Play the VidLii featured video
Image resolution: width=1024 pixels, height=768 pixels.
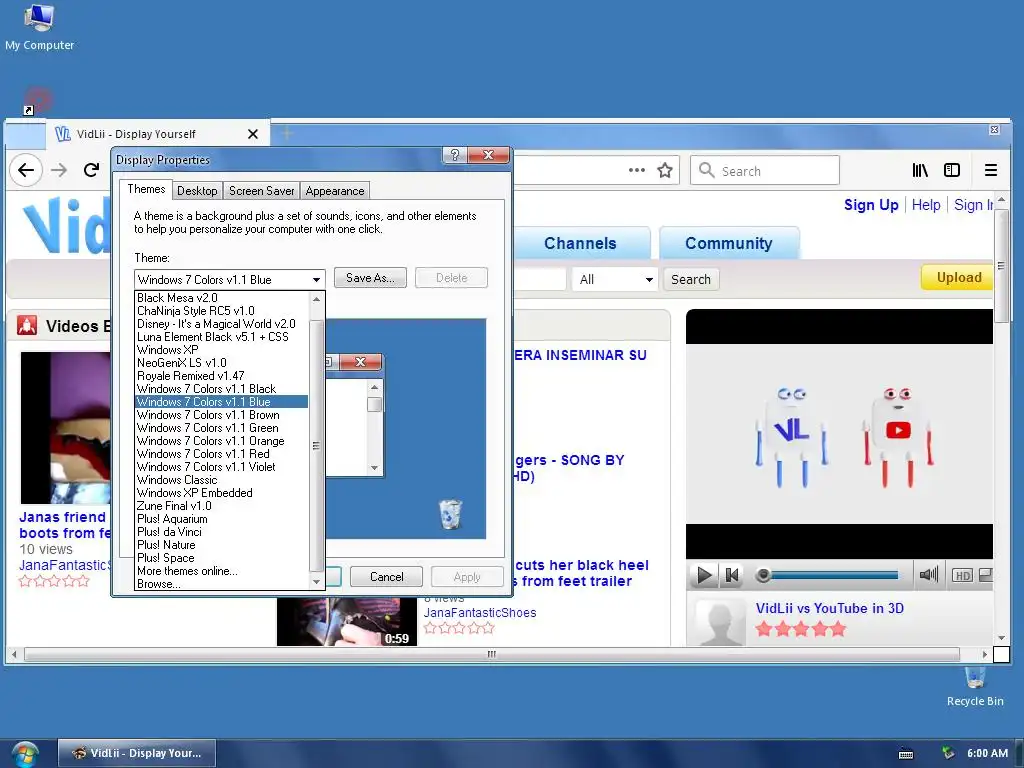coord(704,575)
